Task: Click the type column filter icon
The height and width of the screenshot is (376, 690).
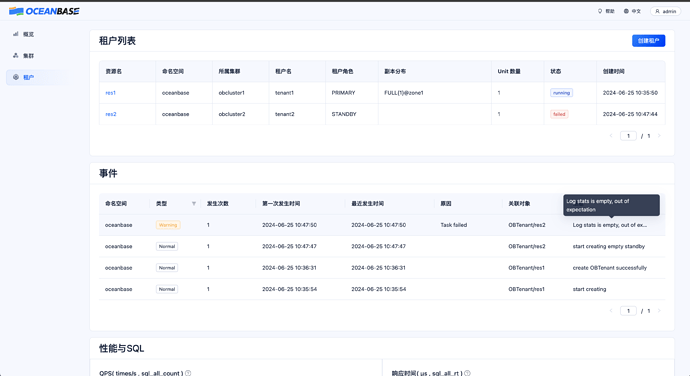Action: [194, 203]
